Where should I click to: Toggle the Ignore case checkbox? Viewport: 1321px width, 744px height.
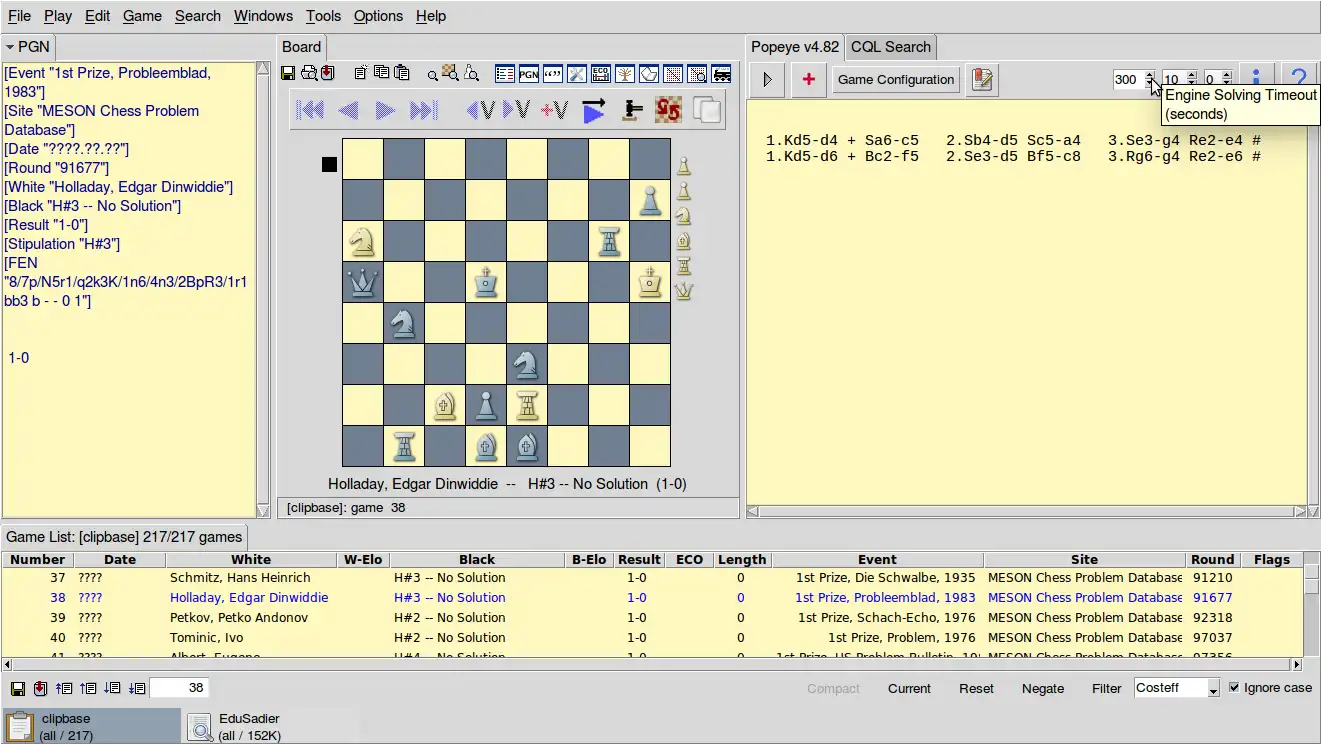1234,688
